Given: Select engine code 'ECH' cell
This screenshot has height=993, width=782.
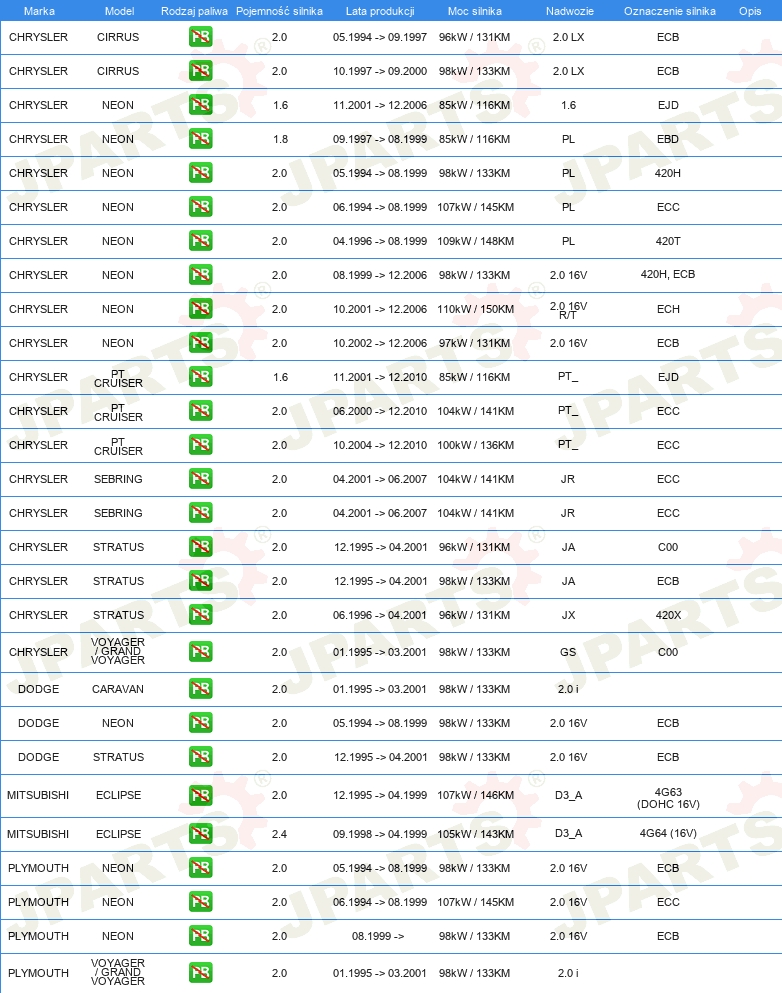Looking at the screenshot, I should click(668, 309).
